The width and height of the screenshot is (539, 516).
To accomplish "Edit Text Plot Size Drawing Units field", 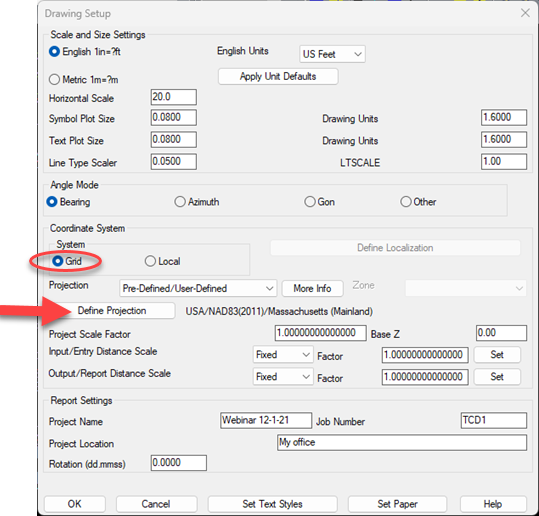I will 504,140.
